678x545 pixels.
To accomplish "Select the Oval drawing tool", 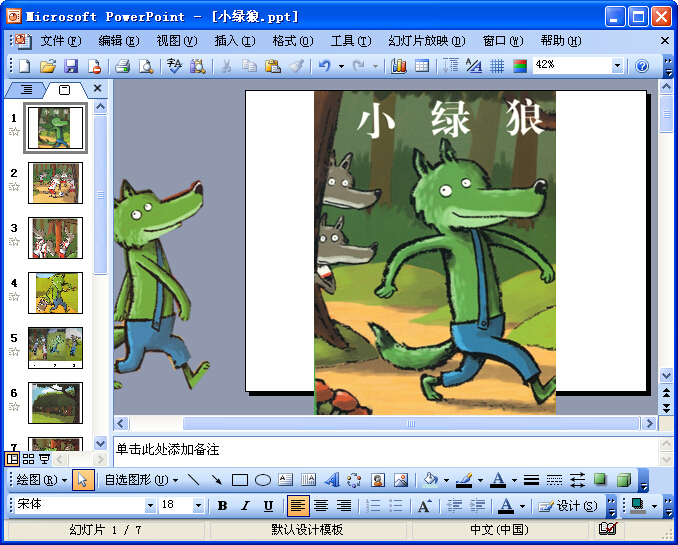I will coord(263,480).
